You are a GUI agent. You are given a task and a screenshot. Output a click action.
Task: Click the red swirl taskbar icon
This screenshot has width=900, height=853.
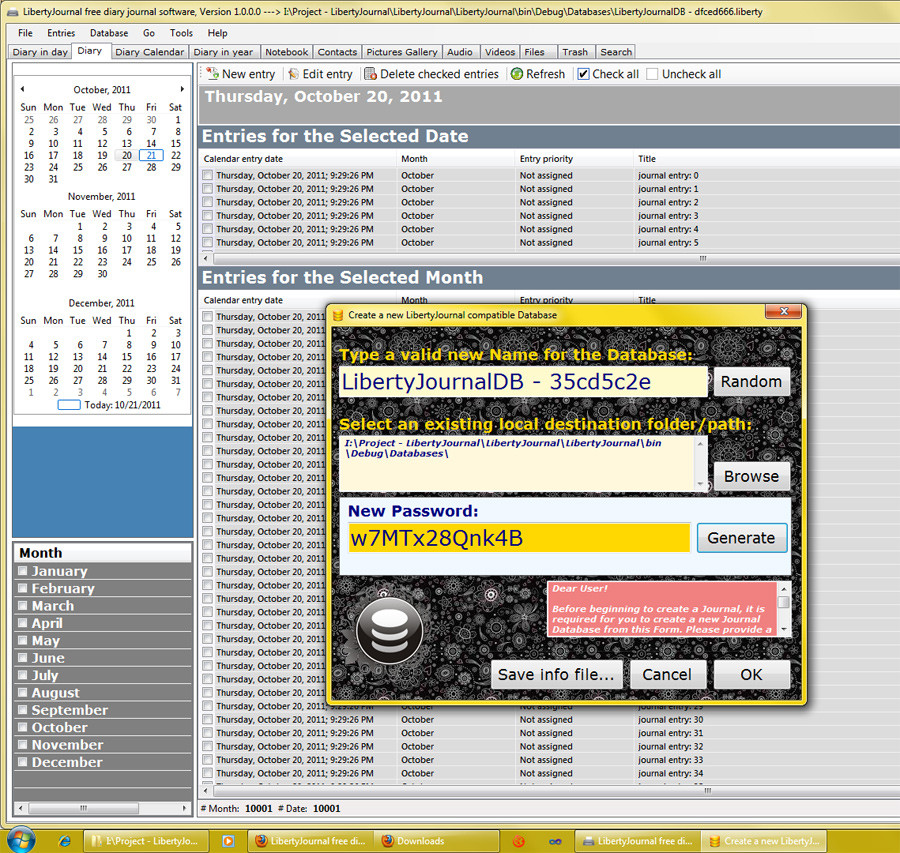pyautogui.click(x=518, y=842)
